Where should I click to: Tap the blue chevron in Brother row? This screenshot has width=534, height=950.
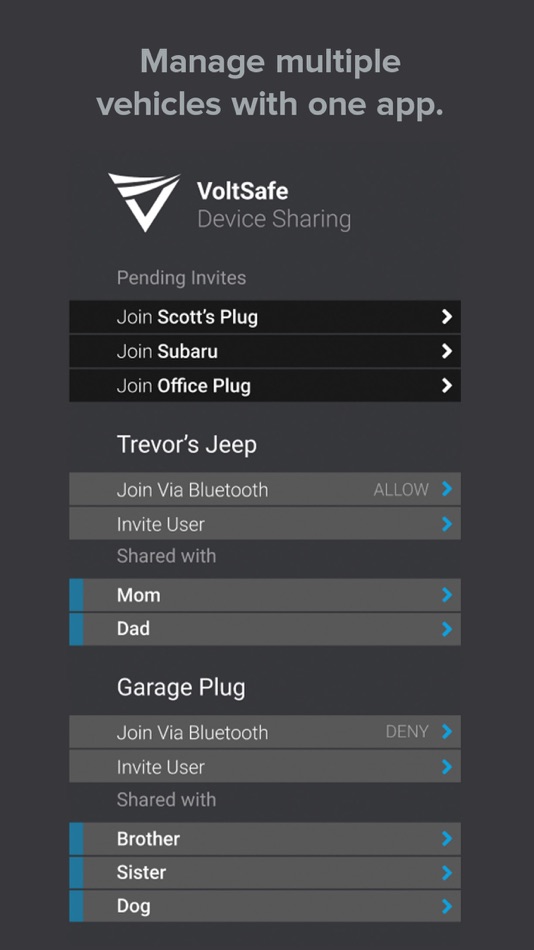pyautogui.click(x=447, y=839)
